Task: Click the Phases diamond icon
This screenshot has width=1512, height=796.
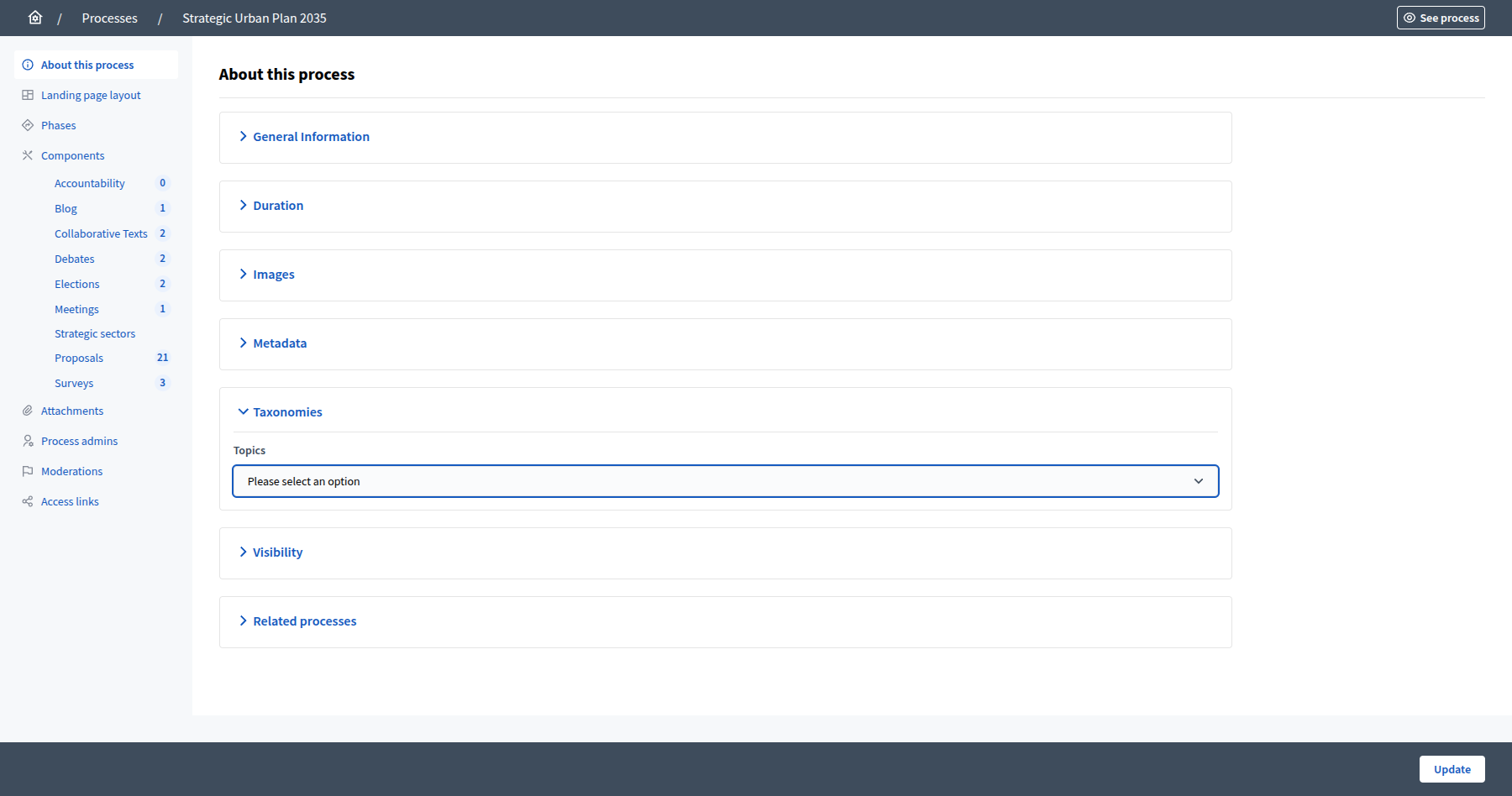Action: pyautogui.click(x=28, y=125)
